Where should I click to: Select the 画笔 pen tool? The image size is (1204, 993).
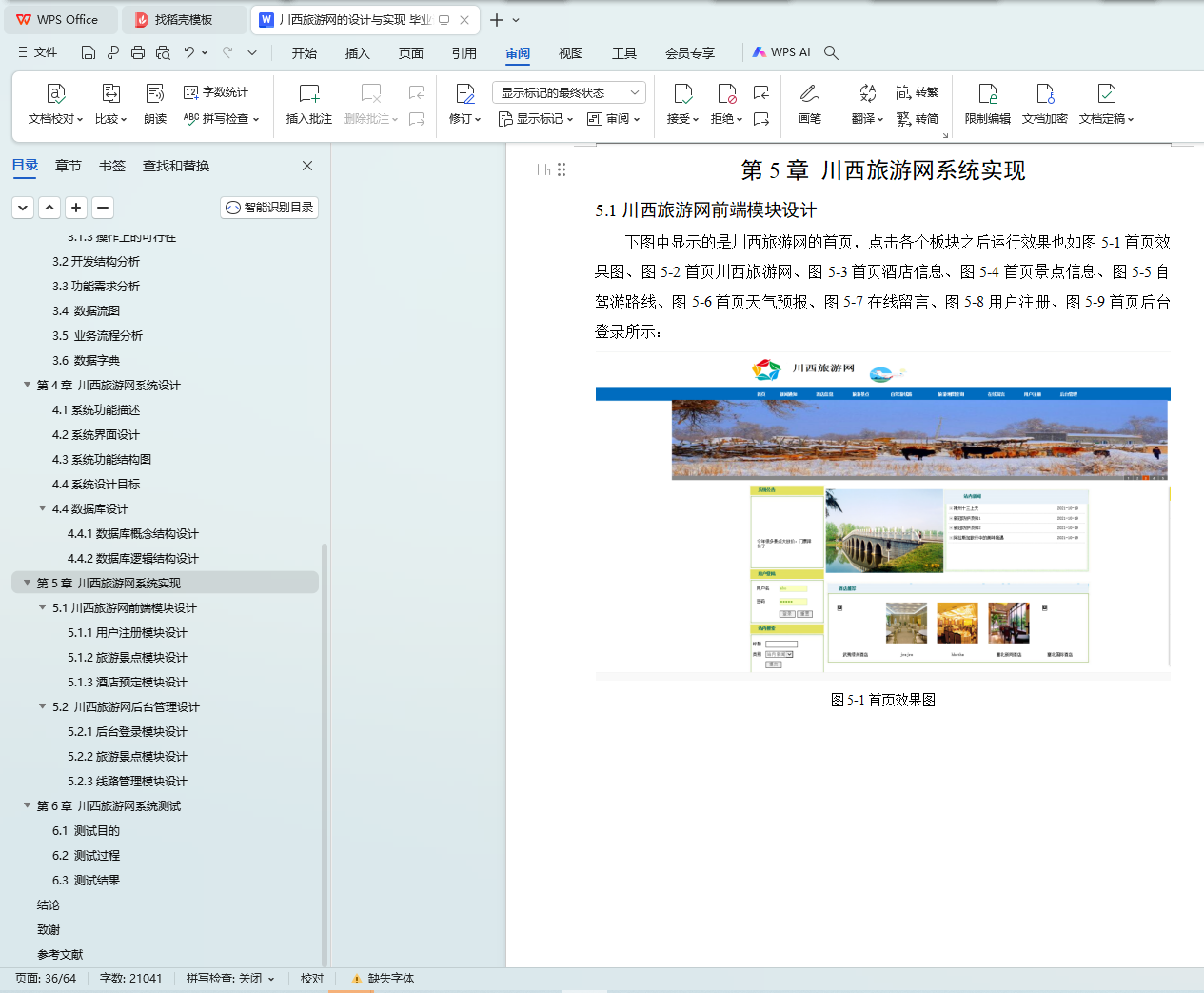tap(810, 105)
